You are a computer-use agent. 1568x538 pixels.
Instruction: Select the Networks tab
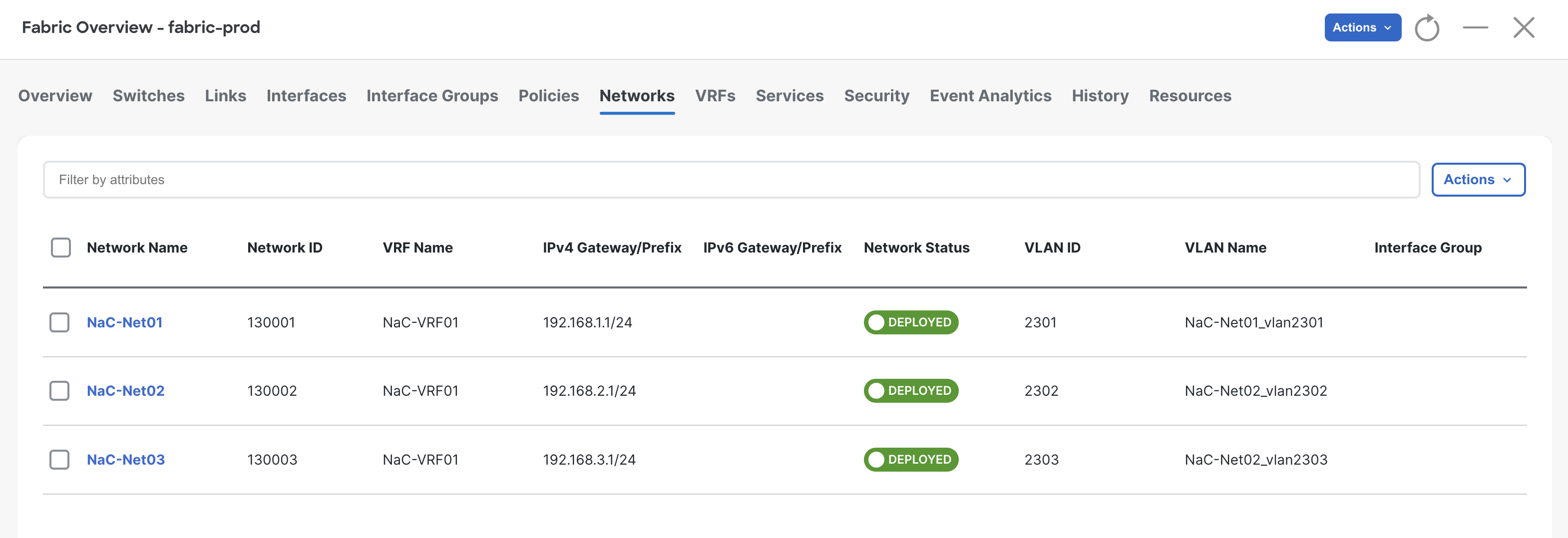point(637,95)
